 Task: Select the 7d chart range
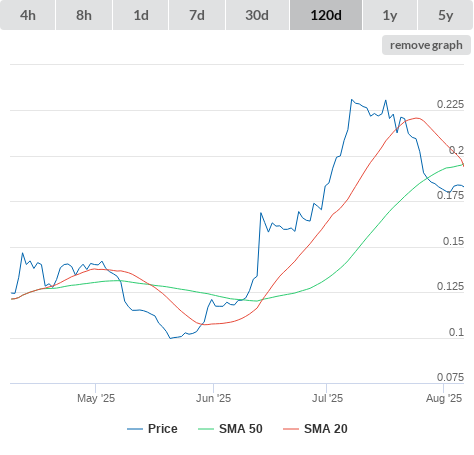[x=197, y=15]
